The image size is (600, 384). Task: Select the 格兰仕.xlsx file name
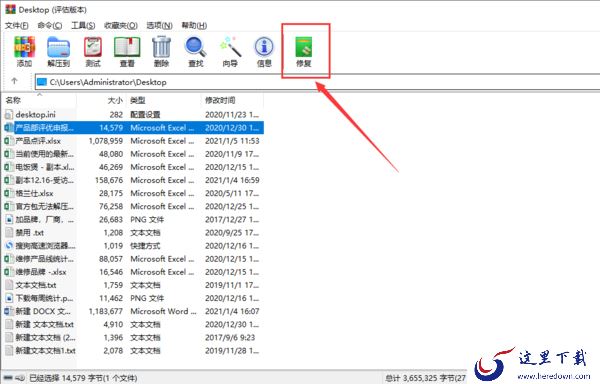[34, 193]
